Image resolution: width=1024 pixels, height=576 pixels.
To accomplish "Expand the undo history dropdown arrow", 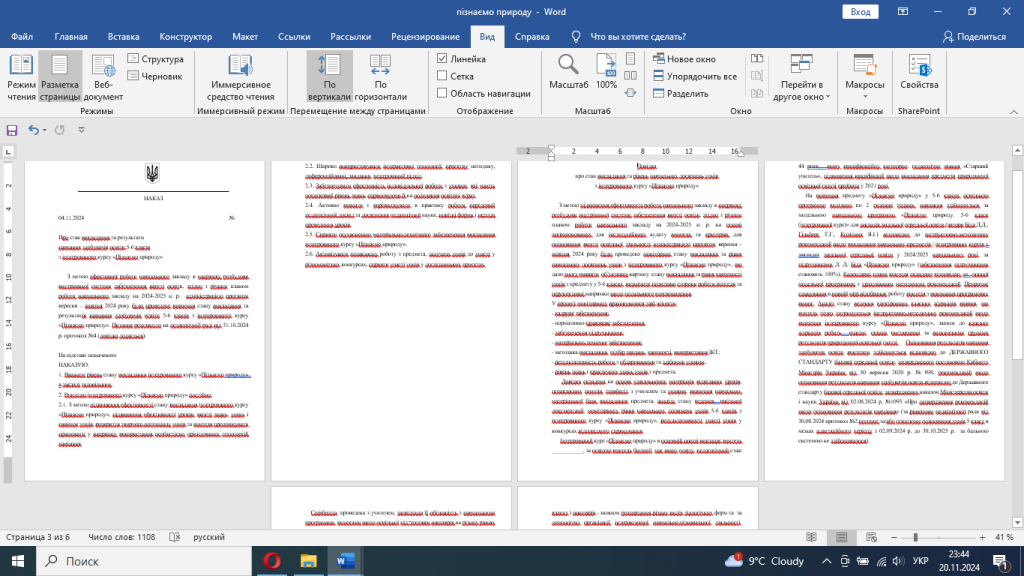I will (x=46, y=130).
